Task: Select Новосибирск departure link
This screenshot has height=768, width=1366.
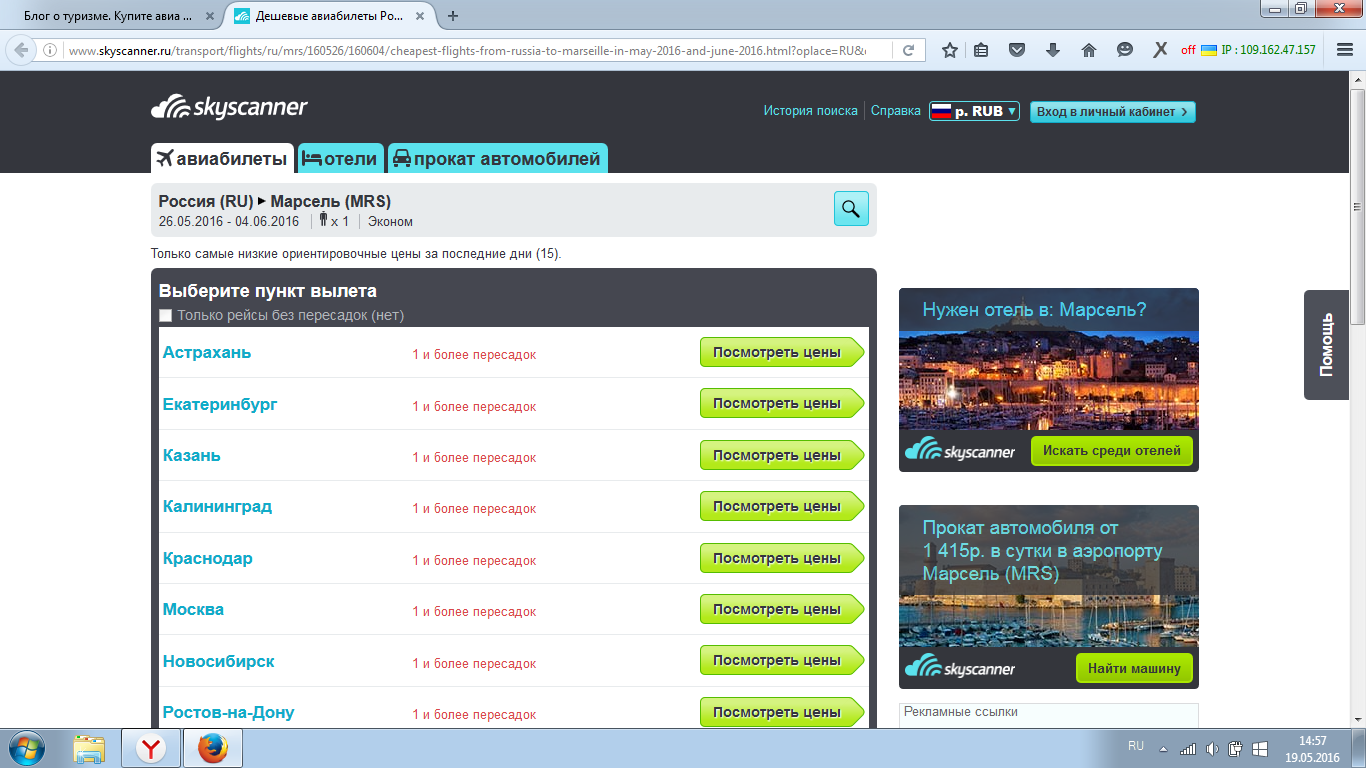Action: tap(218, 661)
